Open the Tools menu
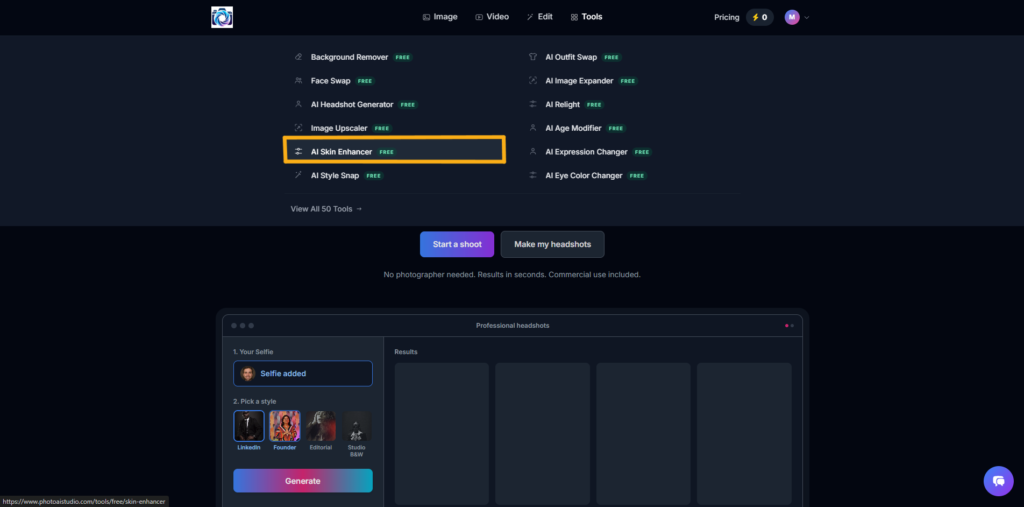Image resolution: width=1024 pixels, height=507 pixels. (586, 17)
